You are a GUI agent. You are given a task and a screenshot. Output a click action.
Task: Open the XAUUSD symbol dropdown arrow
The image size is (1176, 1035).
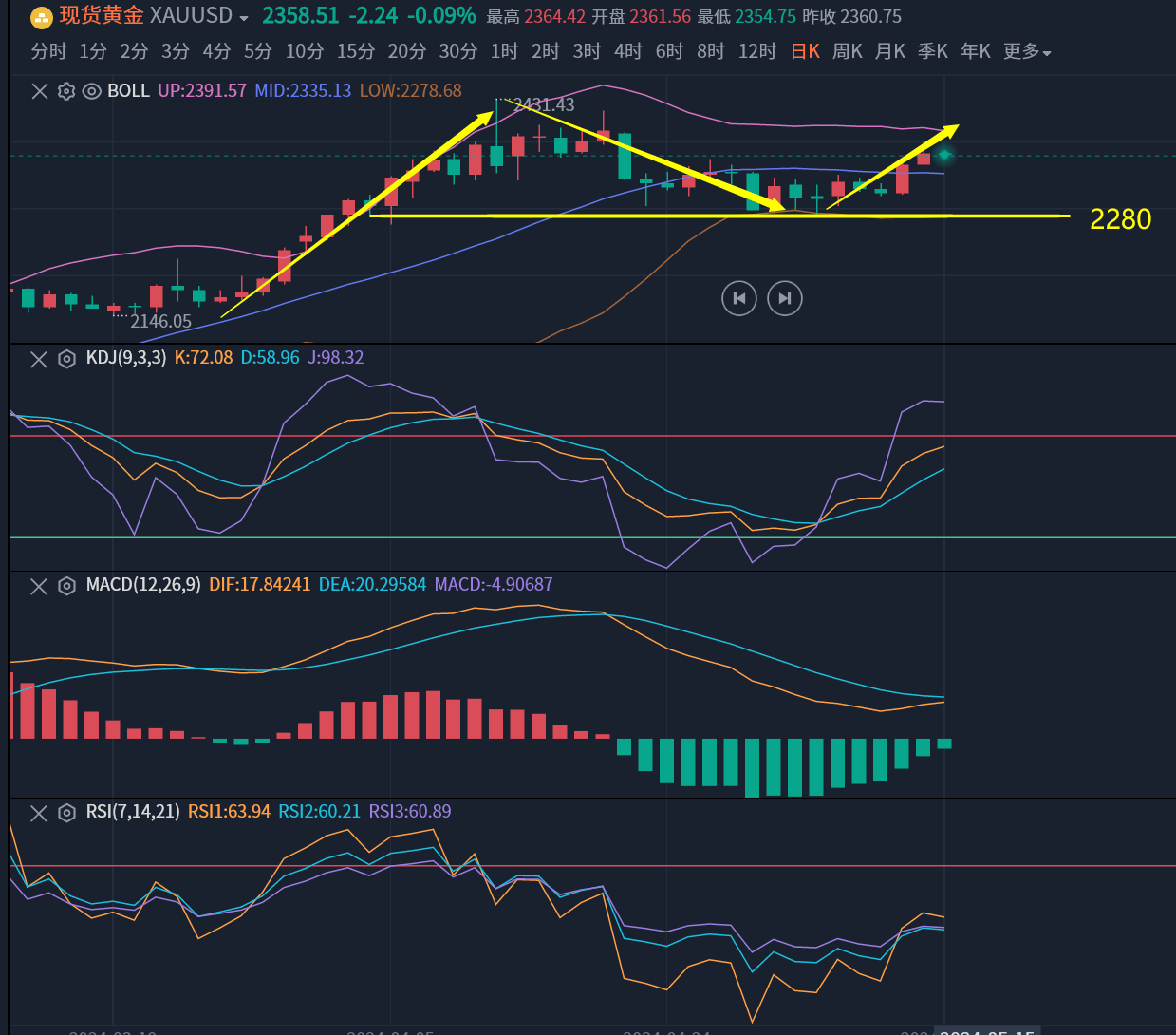click(244, 18)
